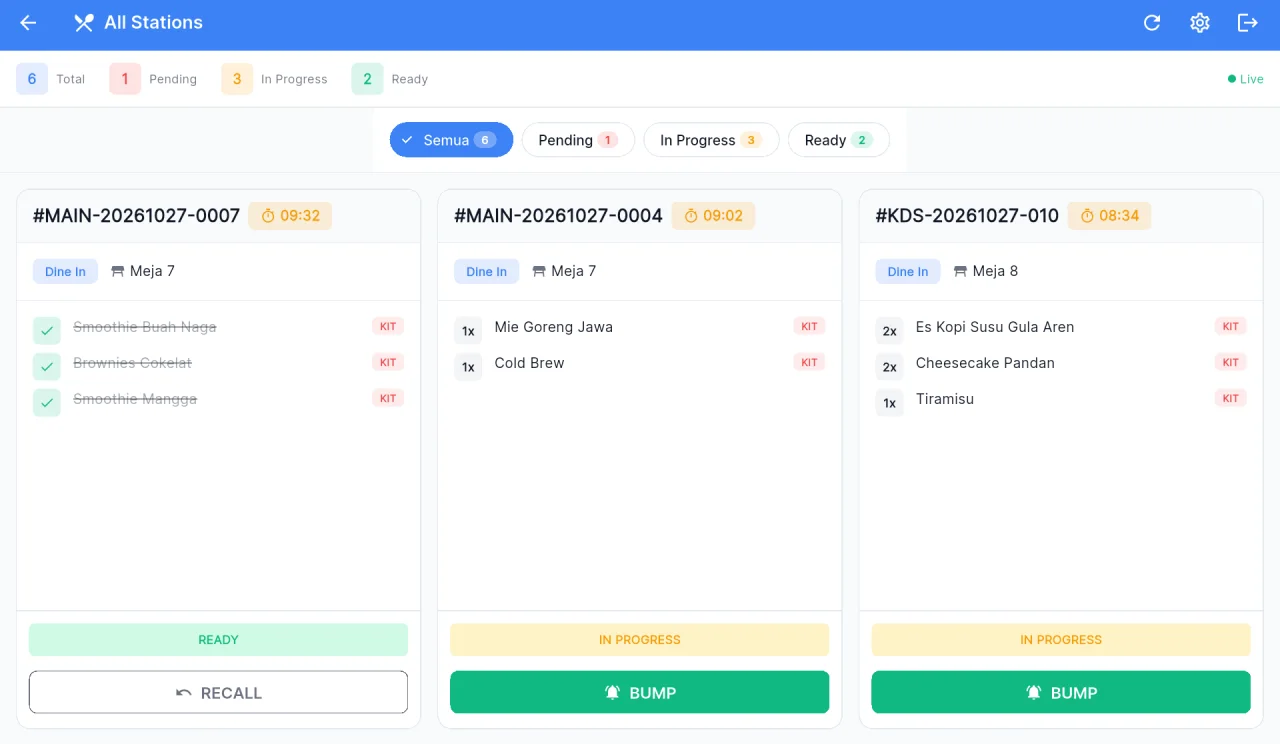Click the 1x quantity badge for Mie Goreng Jawa
The width and height of the screenshot is (1280, 744).
coord(468,331)
